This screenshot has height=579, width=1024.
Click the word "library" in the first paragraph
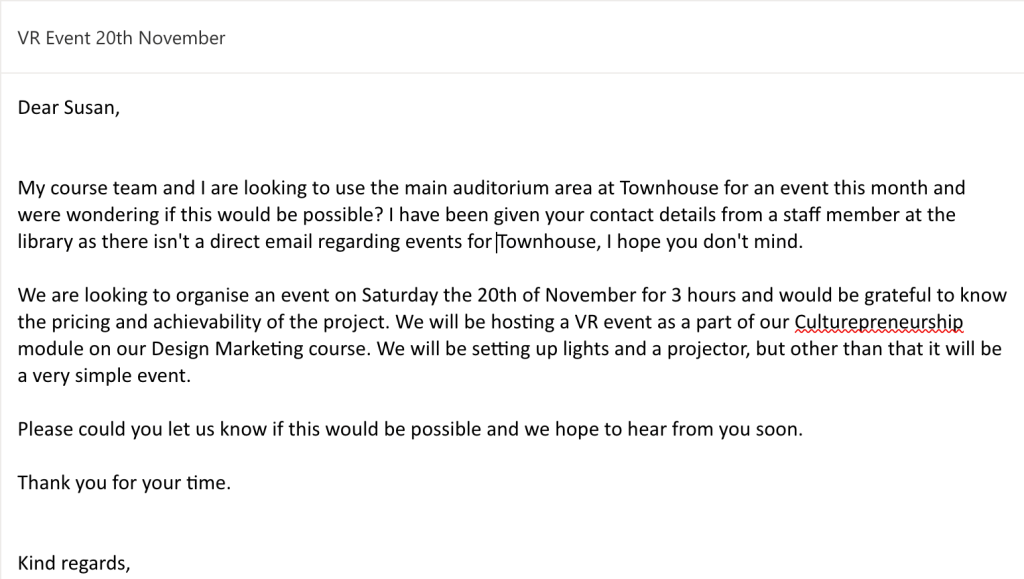[45, 242]
